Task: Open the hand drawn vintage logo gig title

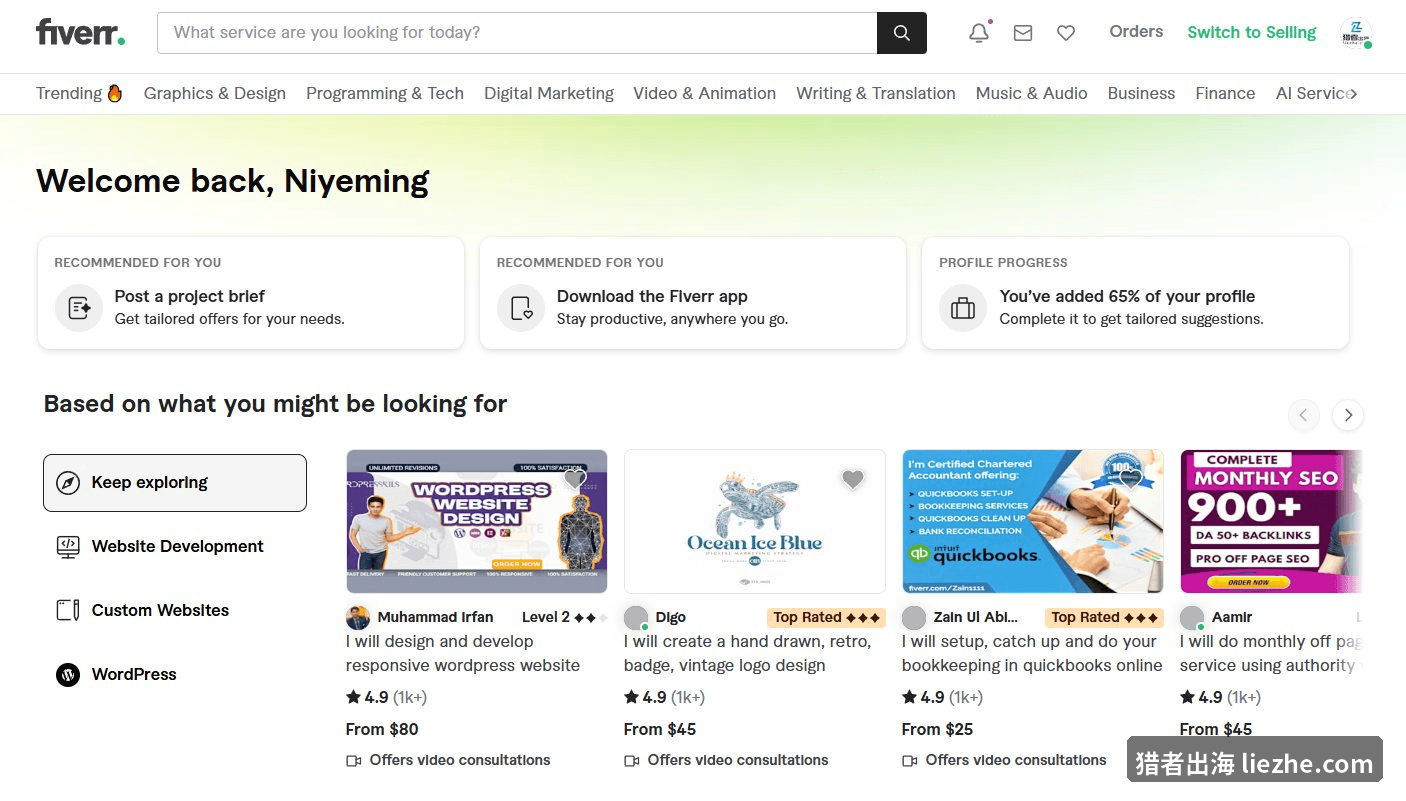Action: click(747, 654)
